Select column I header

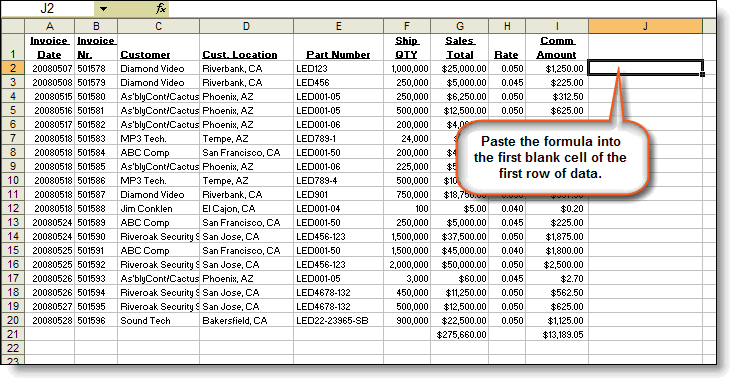(557, 26)
